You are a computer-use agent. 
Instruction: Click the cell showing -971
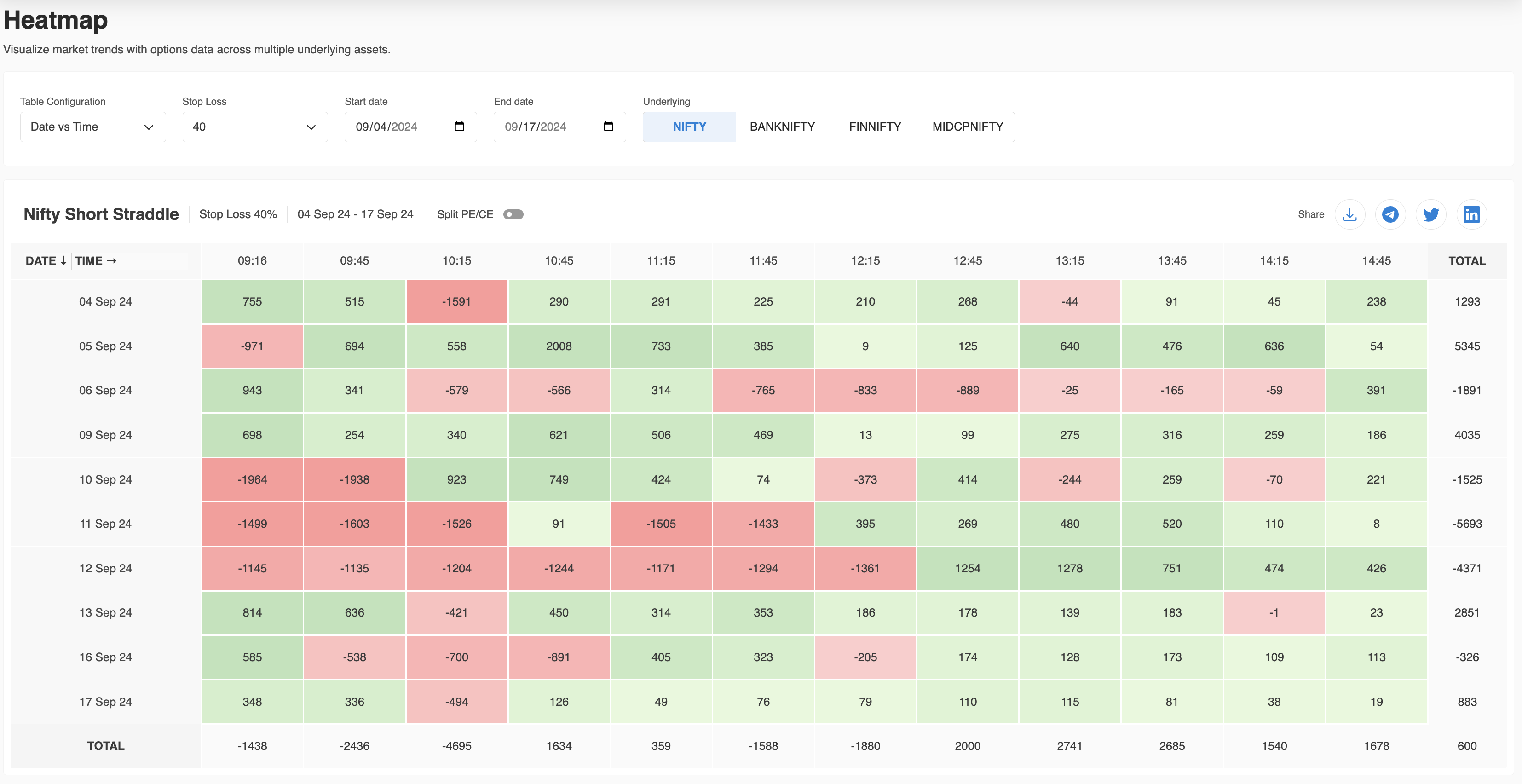point(252,346)
